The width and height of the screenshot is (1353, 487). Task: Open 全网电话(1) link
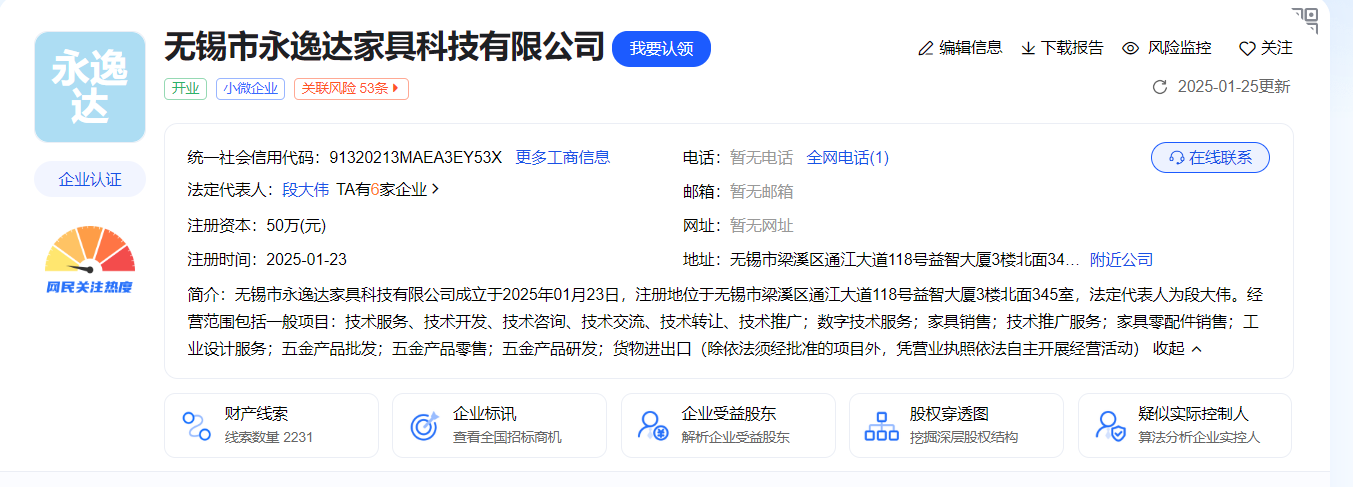(x=848, y=157)
